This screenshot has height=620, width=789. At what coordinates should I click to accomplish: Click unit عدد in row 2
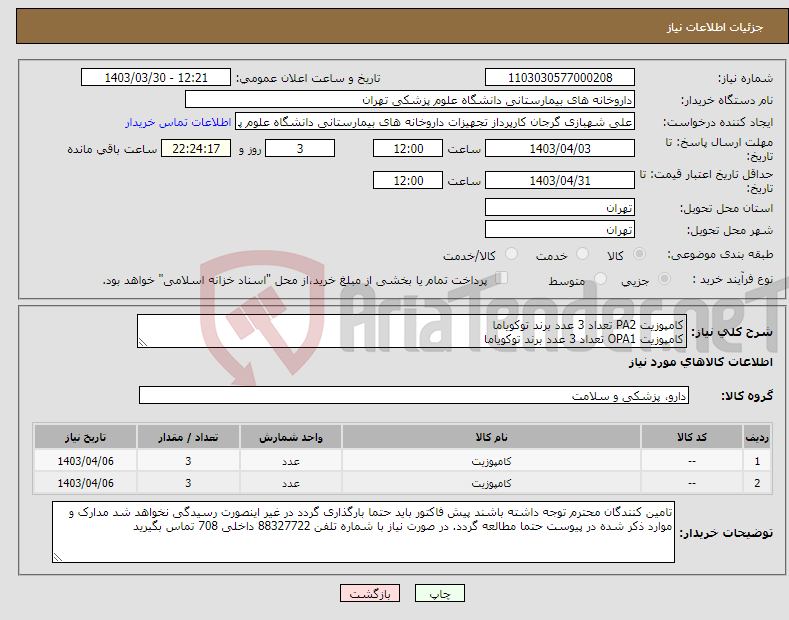coord(291,484)
